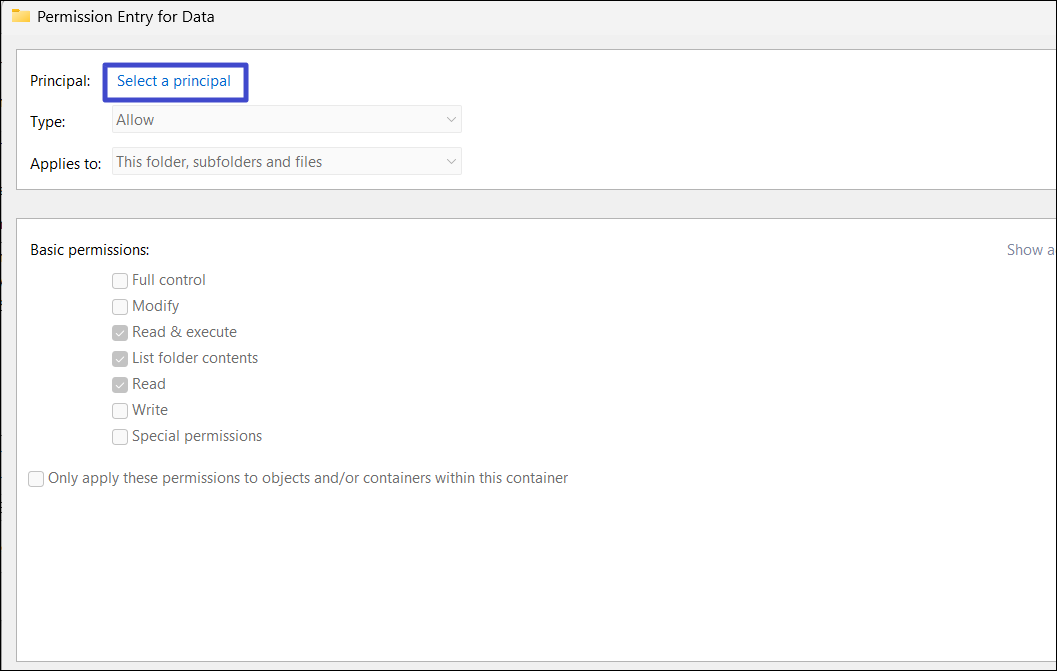
Task: Open the Applies to dropdown for this folder
Action: [x=286, y=162]
